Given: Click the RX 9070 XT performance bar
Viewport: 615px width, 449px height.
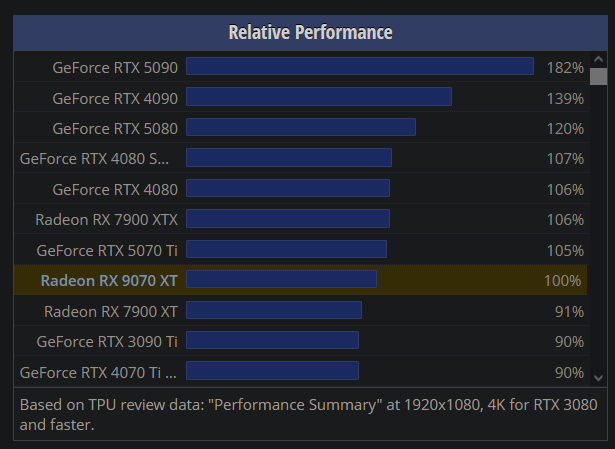Looking at the screenshot, I should pos(281,279).
